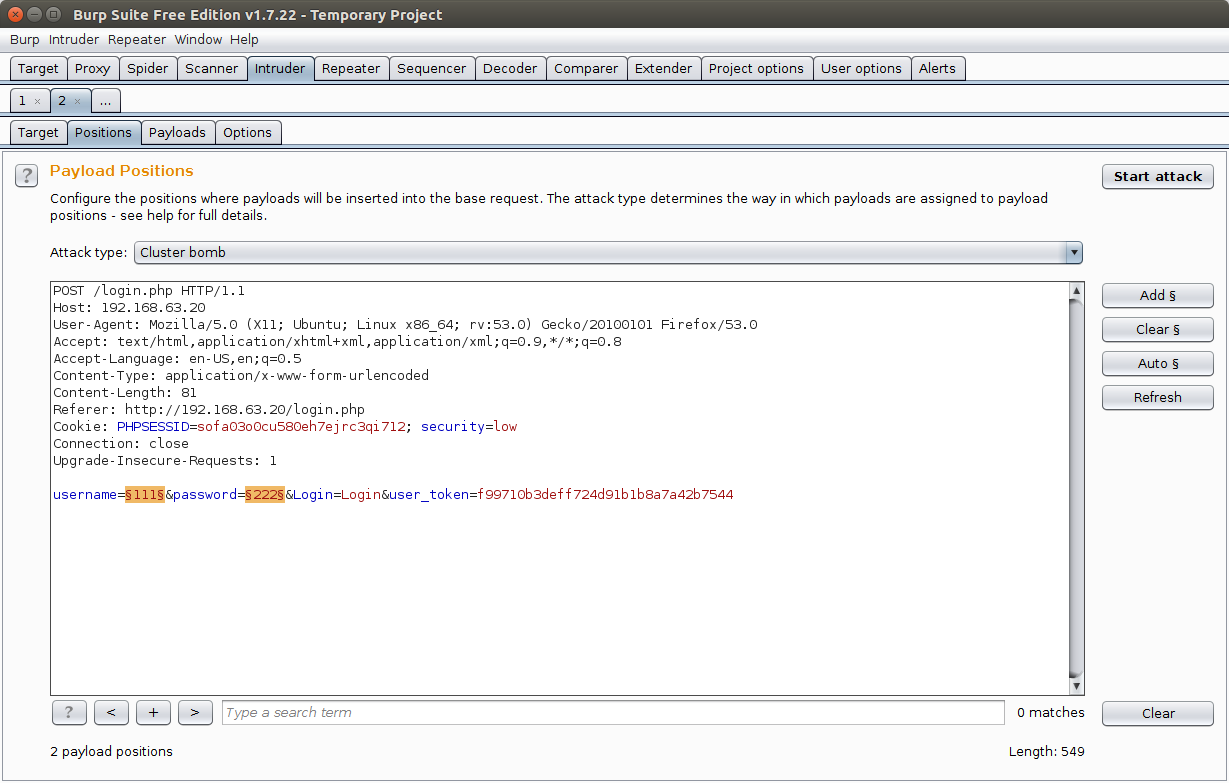Viewport: 1229px width, 783px height.
Task: Switch to the Intruder Options tab
Action: (248, 132)
